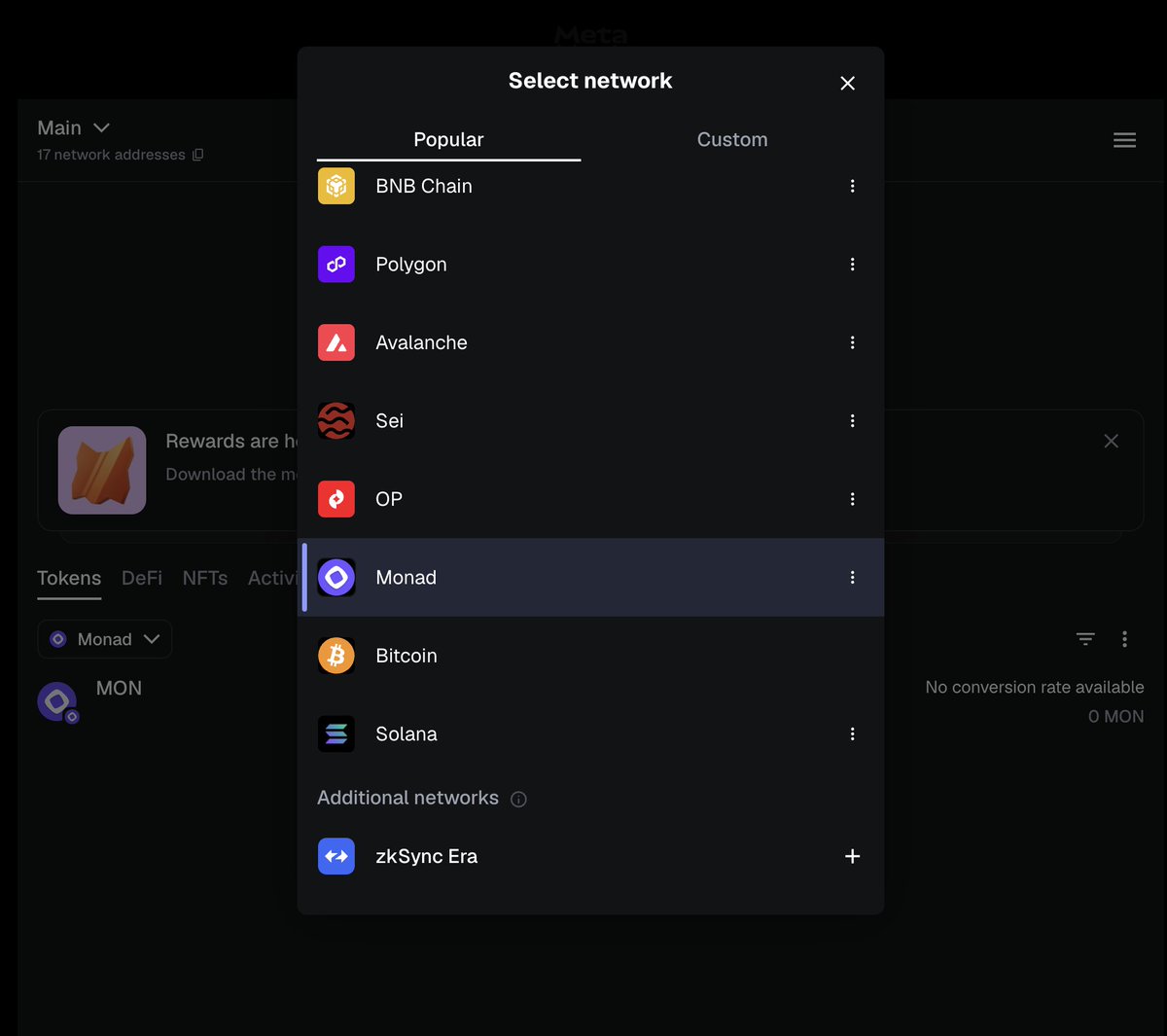The height and width of the screenshot is (1036, 1167).
Task: Open the Tokens tab
Action: (69, 579)
